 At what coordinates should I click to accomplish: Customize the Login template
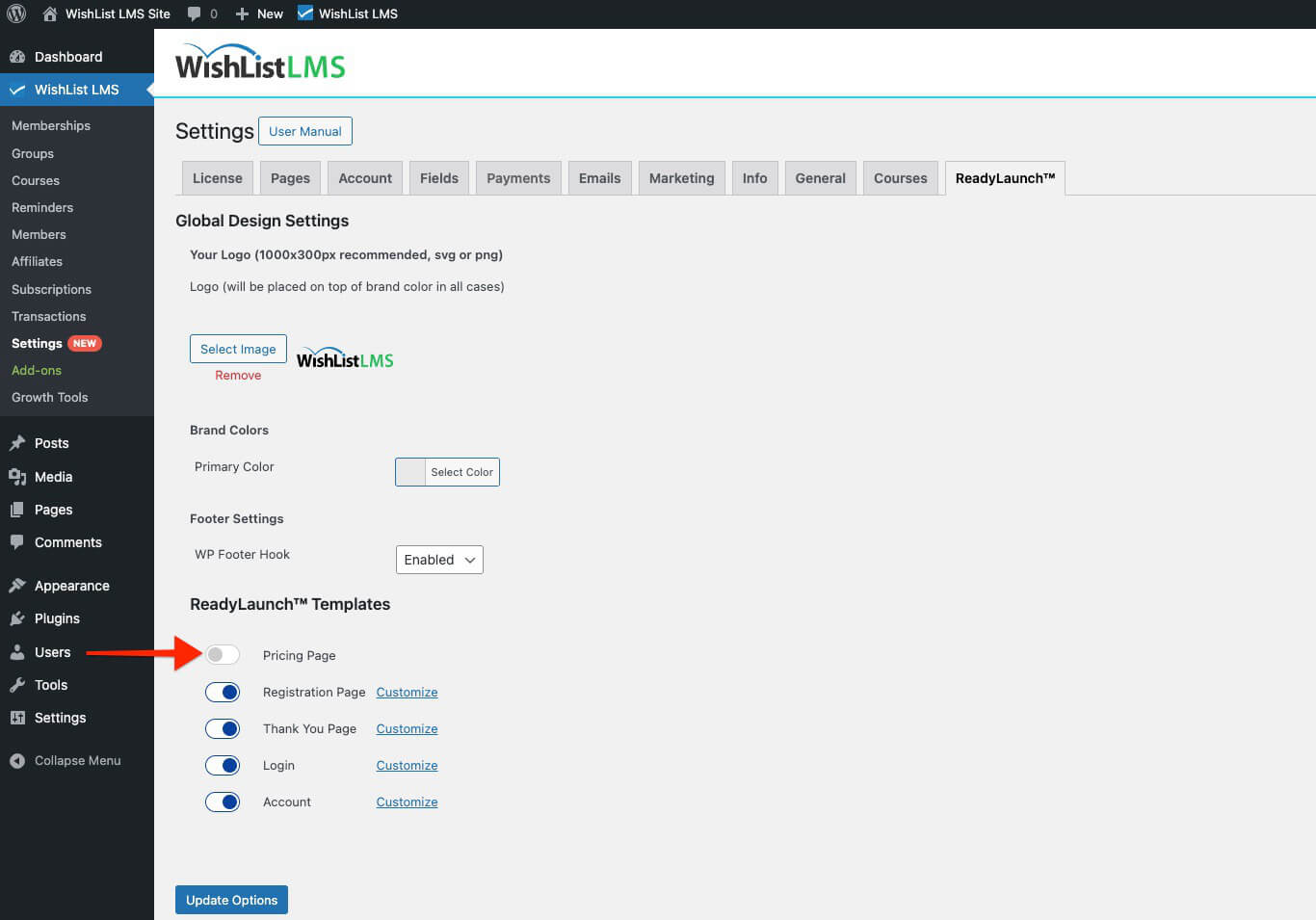pyautogui.click(x=407, y=765)
